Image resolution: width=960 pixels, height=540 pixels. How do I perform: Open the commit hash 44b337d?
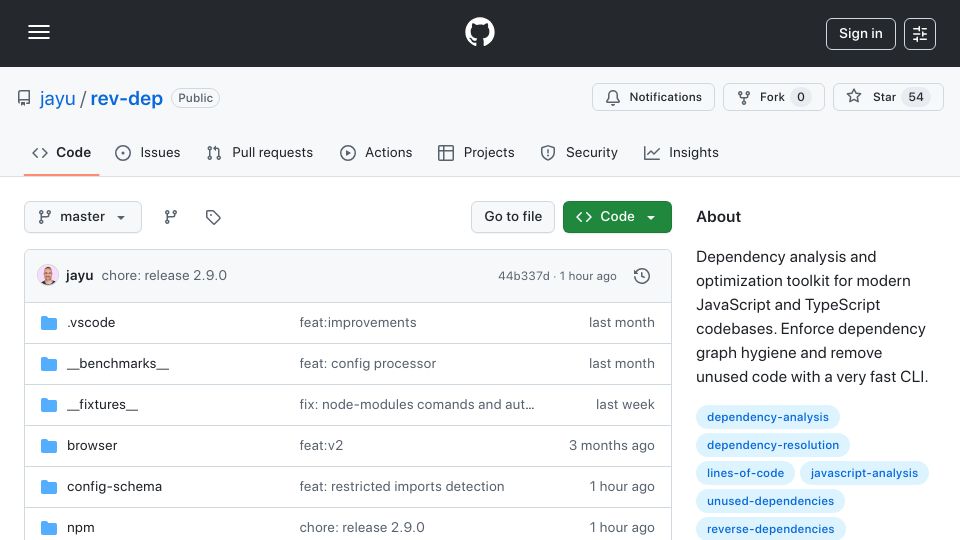[524, 276]
